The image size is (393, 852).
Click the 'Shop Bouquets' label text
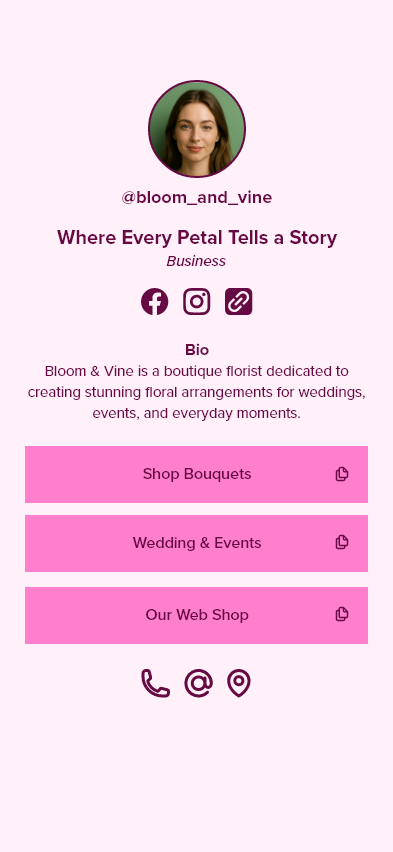click(197, 474)
